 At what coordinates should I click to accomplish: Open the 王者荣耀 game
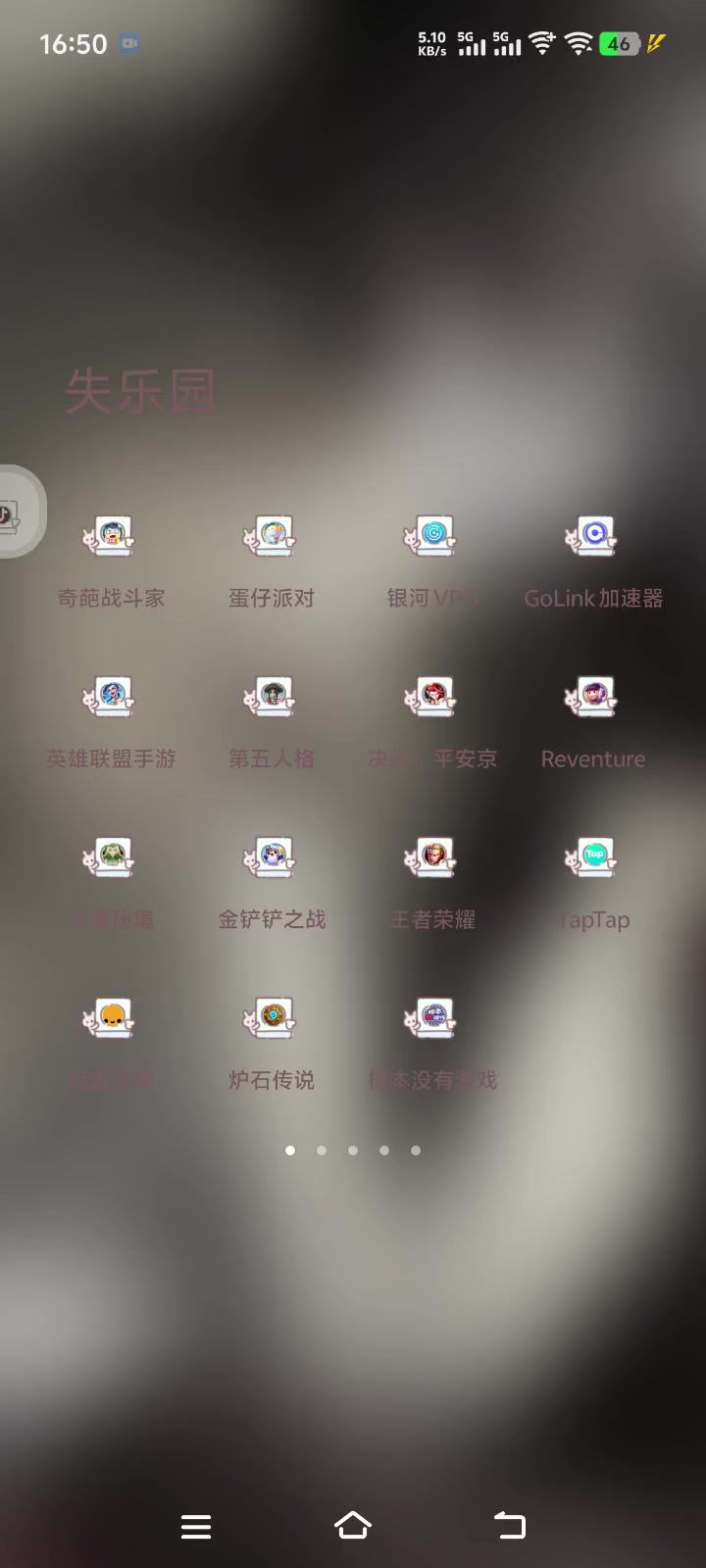(x=432, y=857)
